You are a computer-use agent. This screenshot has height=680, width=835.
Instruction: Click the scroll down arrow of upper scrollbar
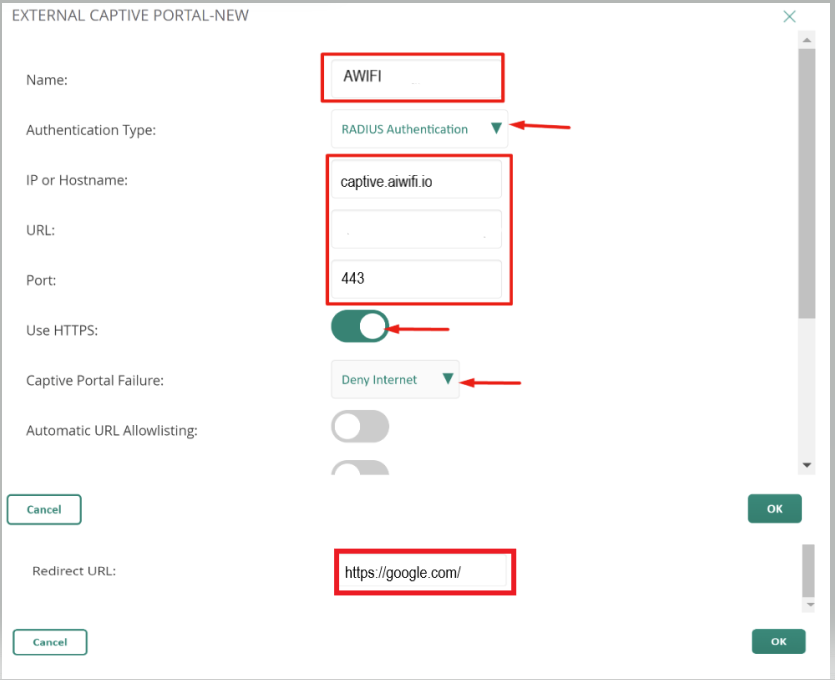click(x=807, y=465)
